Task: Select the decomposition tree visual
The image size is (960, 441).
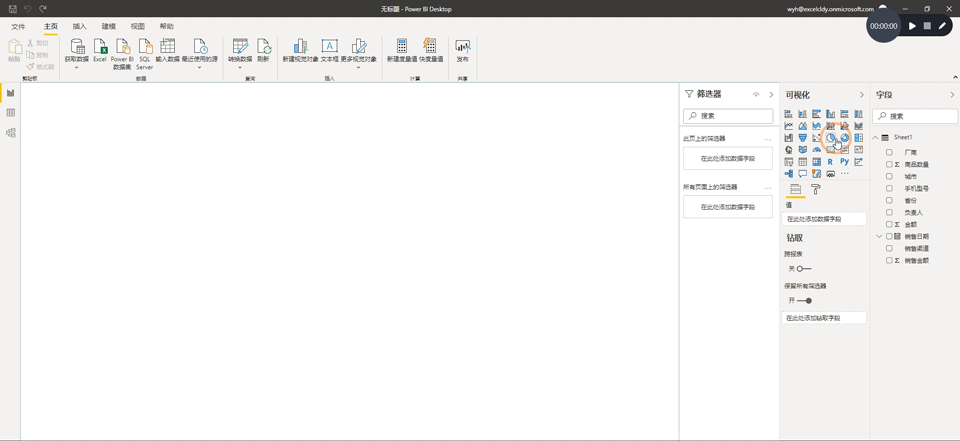Action: click(789, 173)
